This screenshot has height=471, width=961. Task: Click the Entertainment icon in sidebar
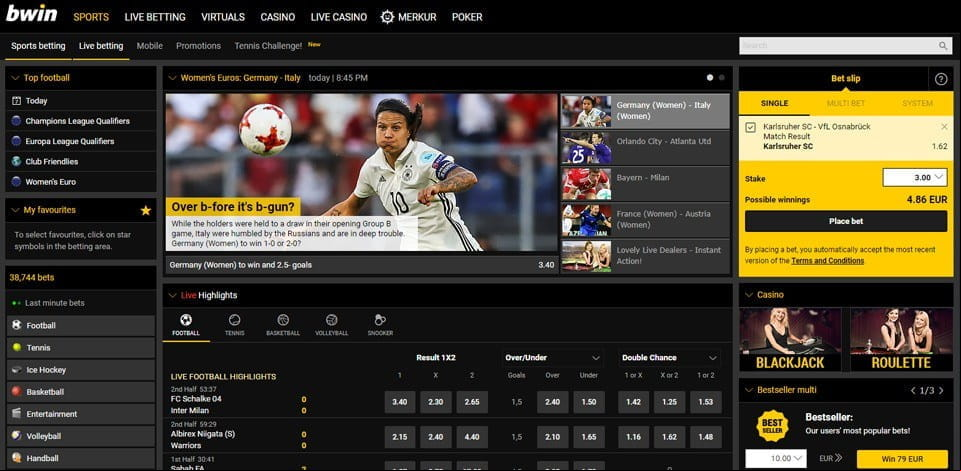click(x=17, y=414)
